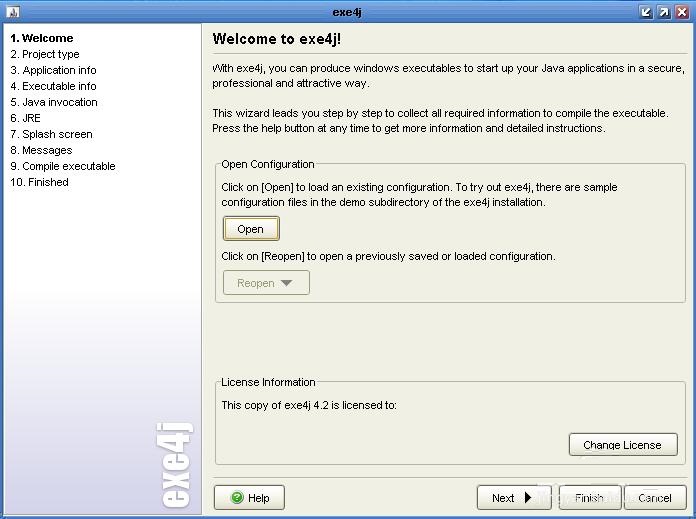This screenshot has height=519, width=696.
Task: Click the green Help question mark icon
Action: pyautogui.click(x=237, y=497)
